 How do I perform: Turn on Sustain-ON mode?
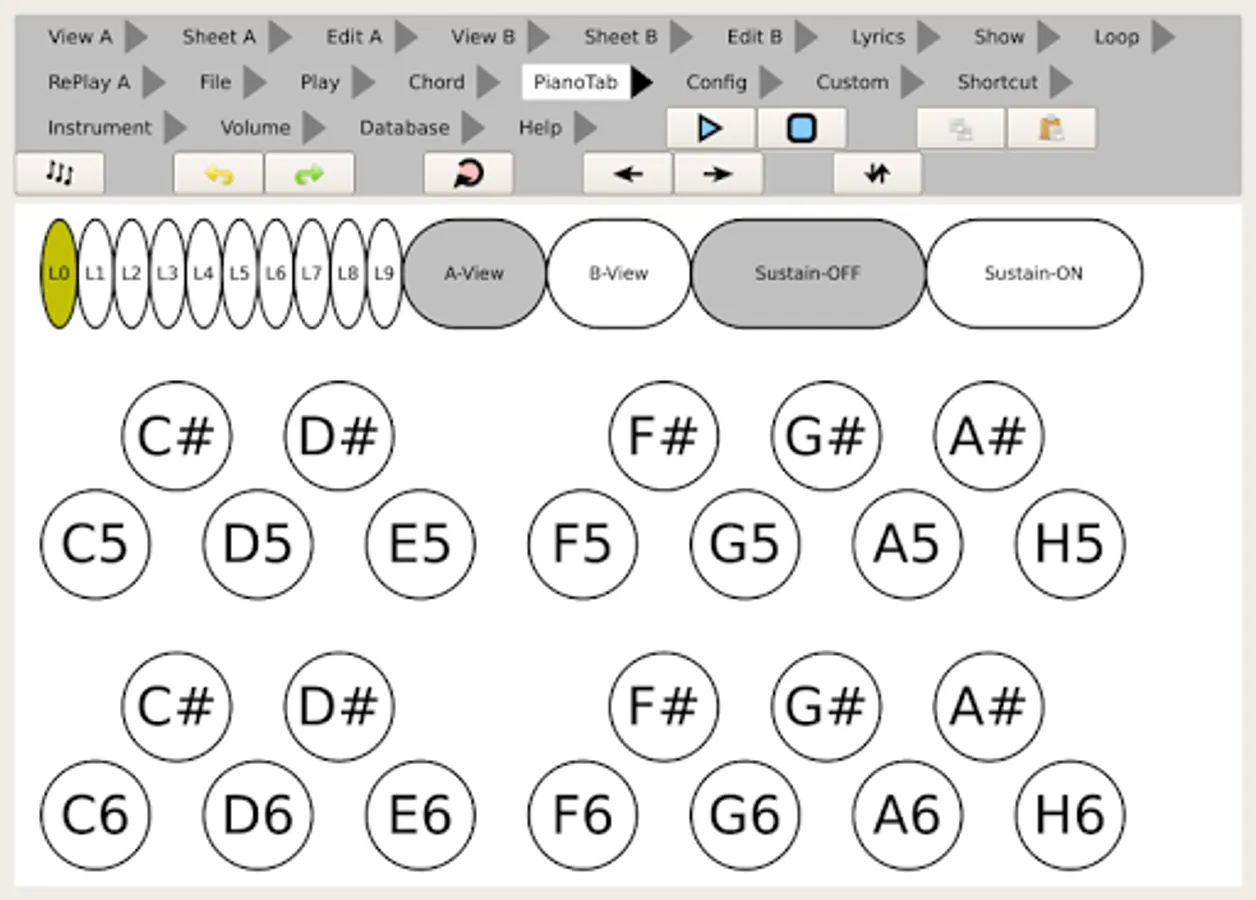[1034, 274]
